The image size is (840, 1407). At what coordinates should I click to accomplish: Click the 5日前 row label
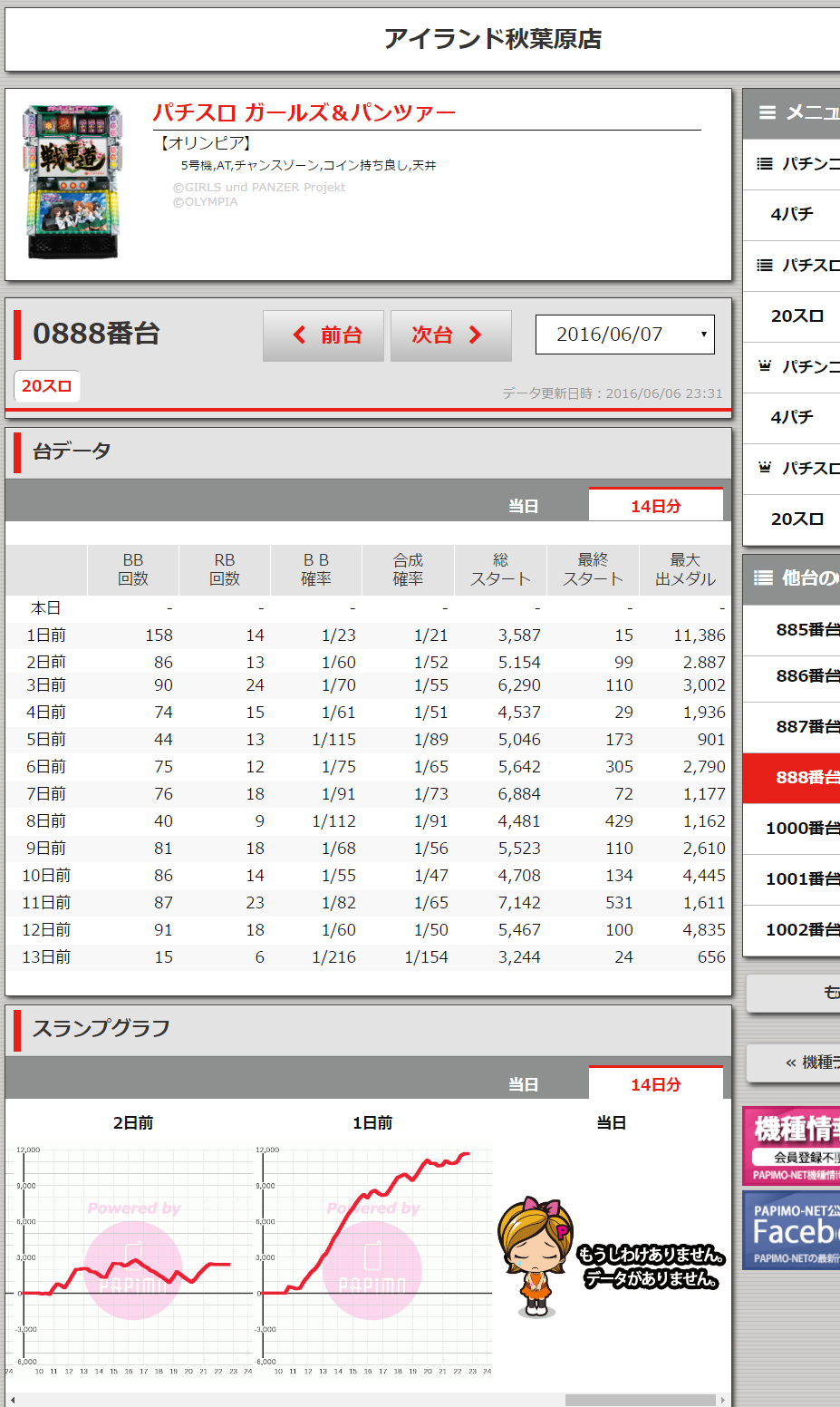(x=46, y=740)
